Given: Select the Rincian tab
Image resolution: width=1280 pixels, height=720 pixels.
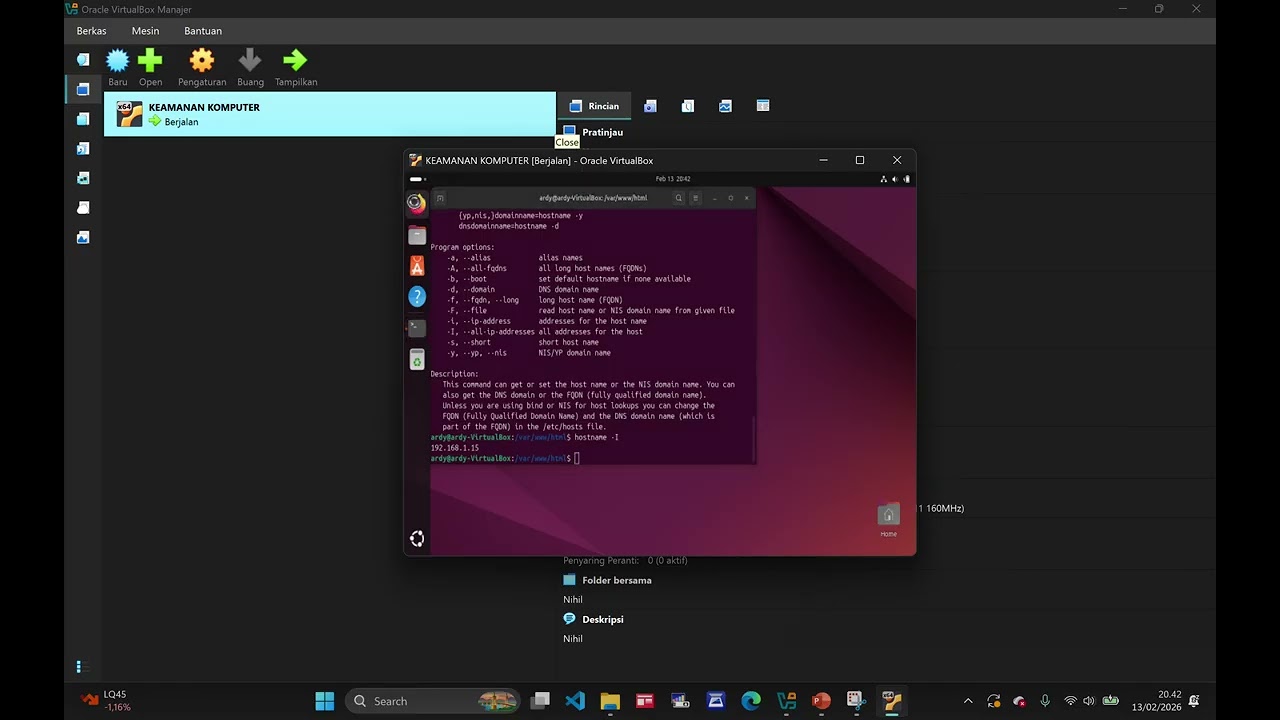Looking at the screenshot, I should click(x=594, y=106).
